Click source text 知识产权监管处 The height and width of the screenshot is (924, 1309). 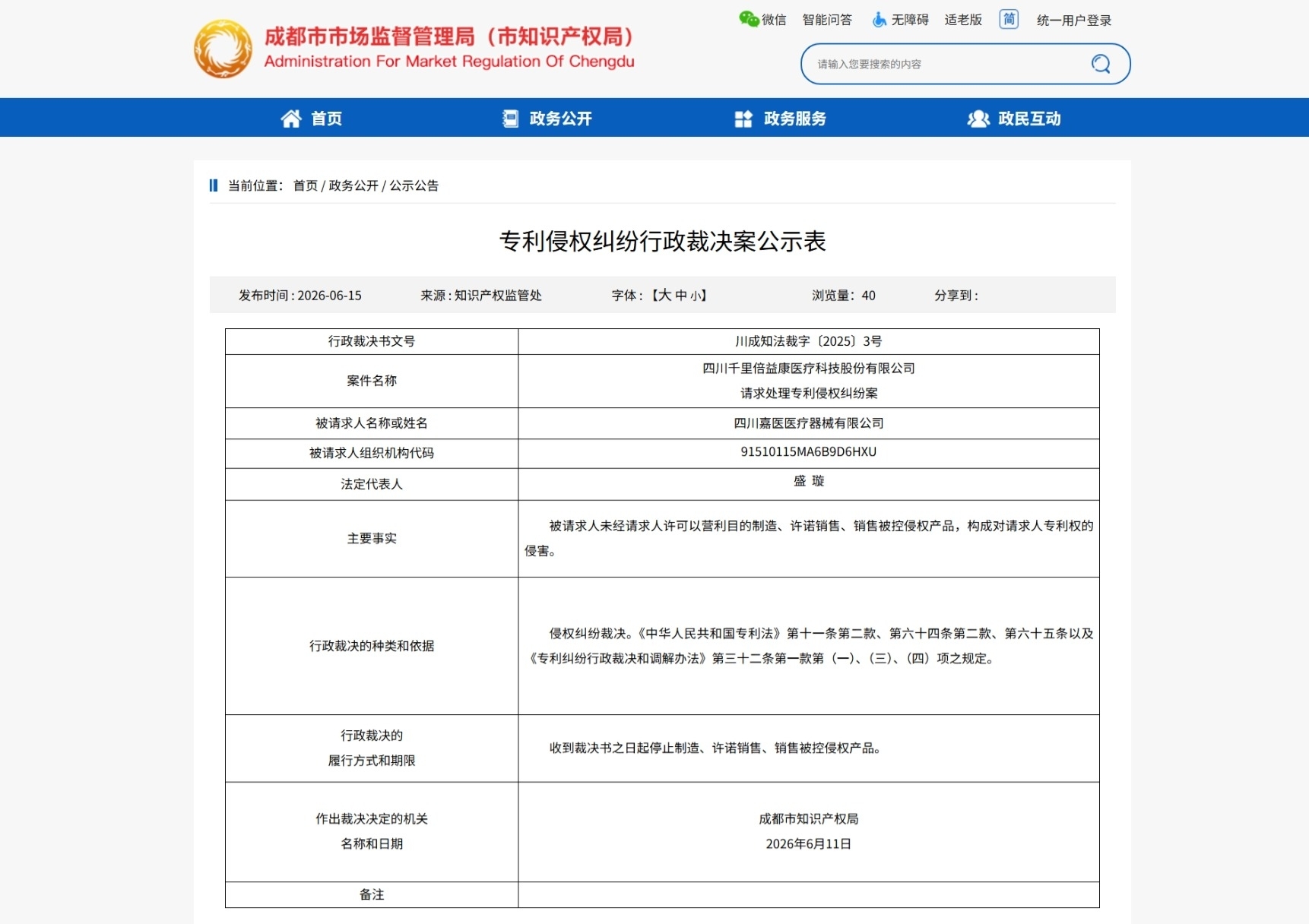point(498,296)
